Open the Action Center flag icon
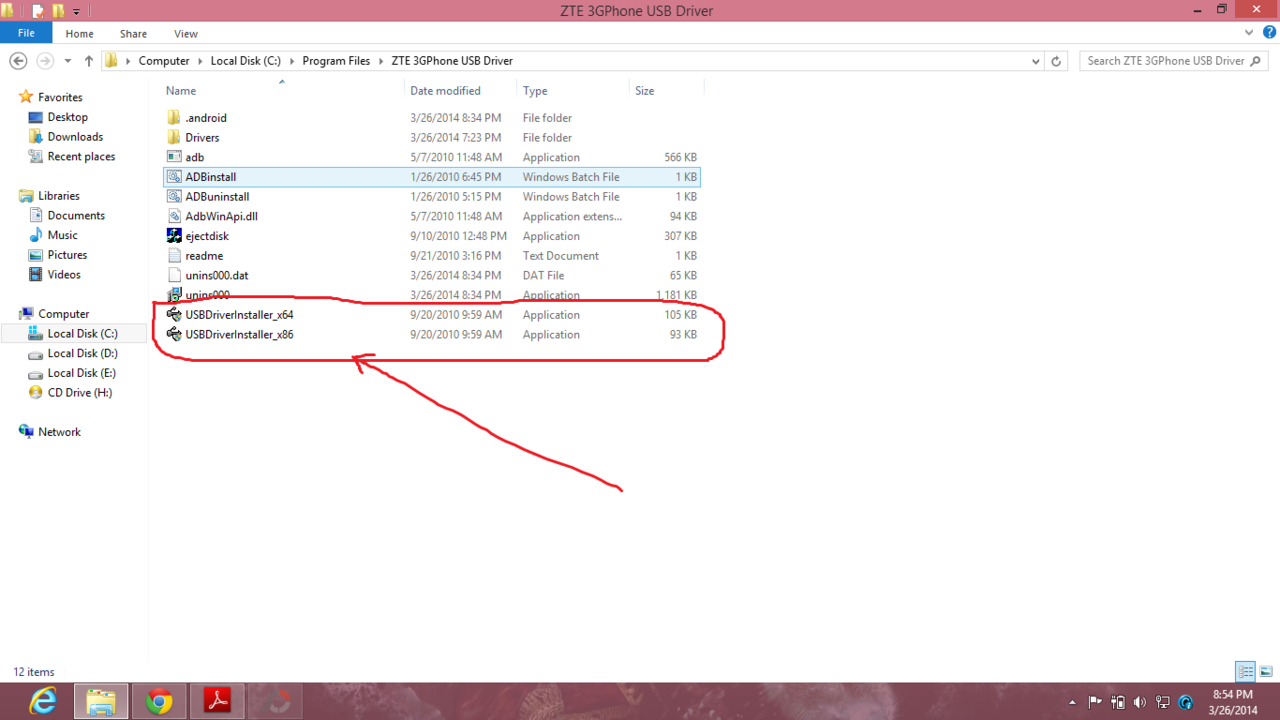Viewport: 1280px width, 720px height. coord(1096,702)
